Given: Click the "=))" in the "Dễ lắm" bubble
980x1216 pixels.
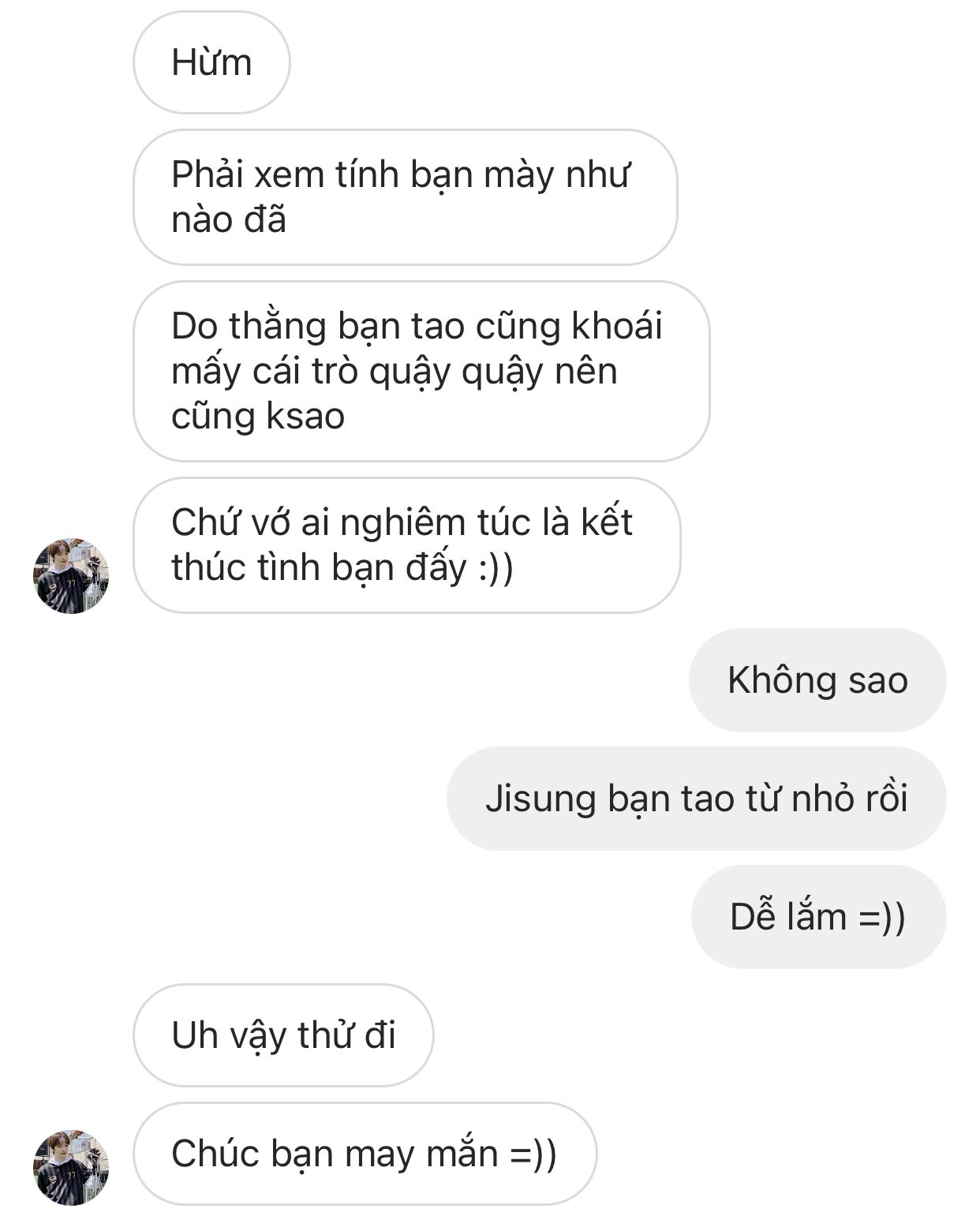Looking at the screenshot, I should (882, 918).
